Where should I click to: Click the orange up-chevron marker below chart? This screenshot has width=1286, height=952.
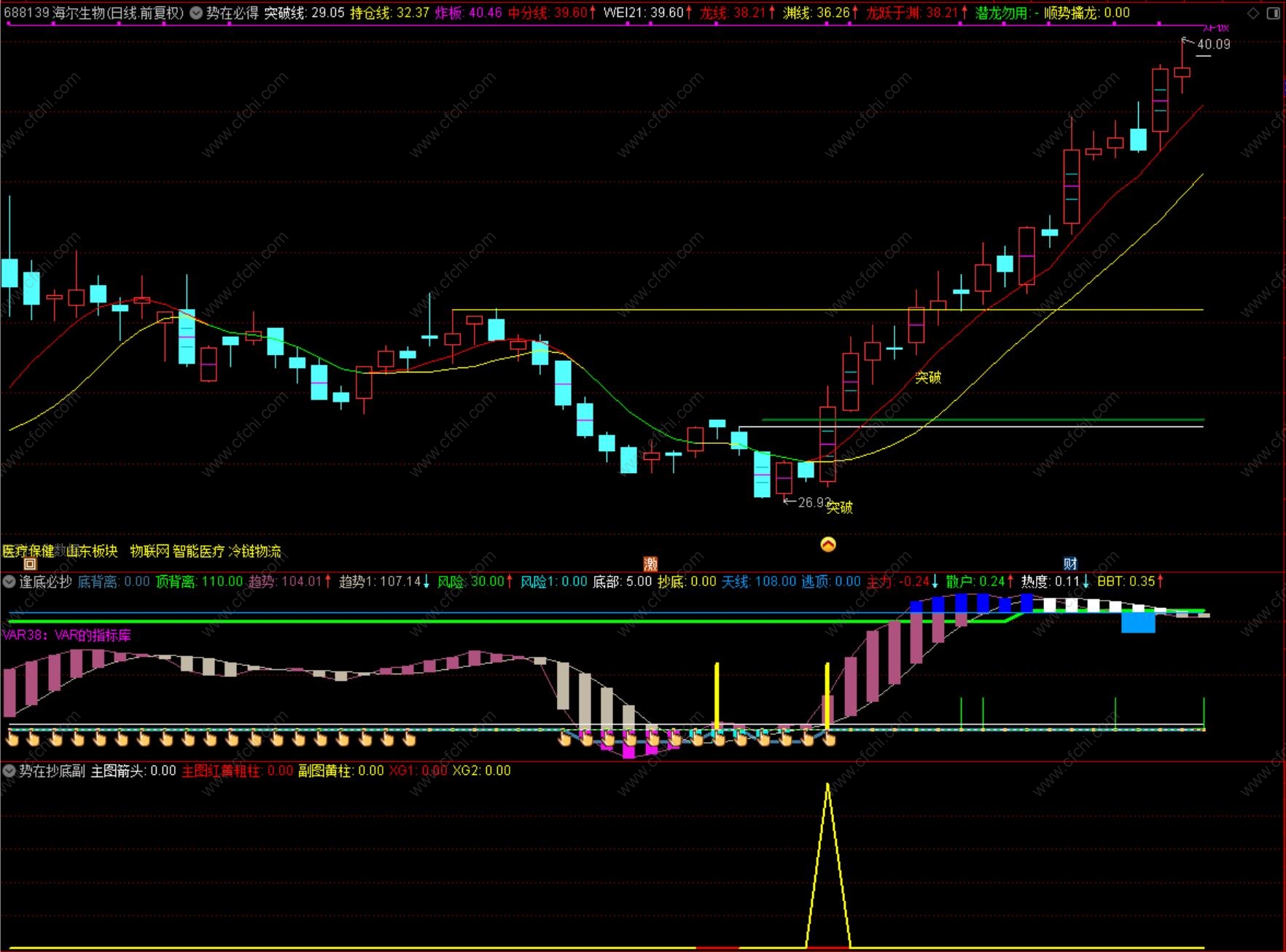(828, 544)
